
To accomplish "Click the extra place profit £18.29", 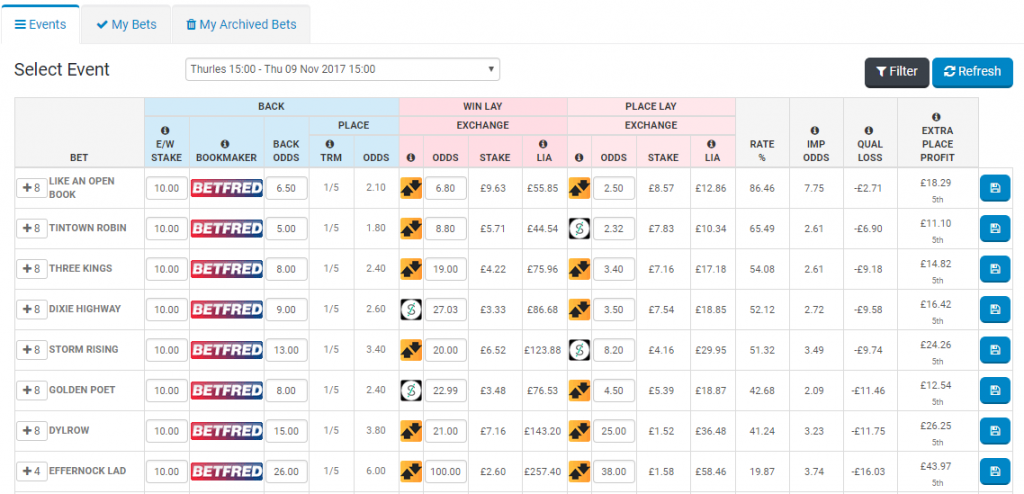I will click(937, 183).
